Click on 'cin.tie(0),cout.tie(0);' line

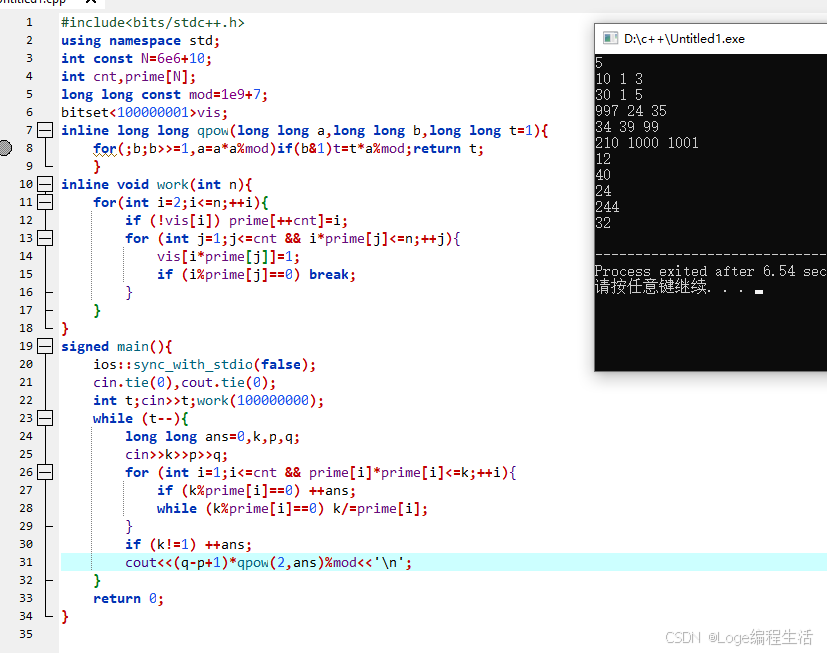185,382
